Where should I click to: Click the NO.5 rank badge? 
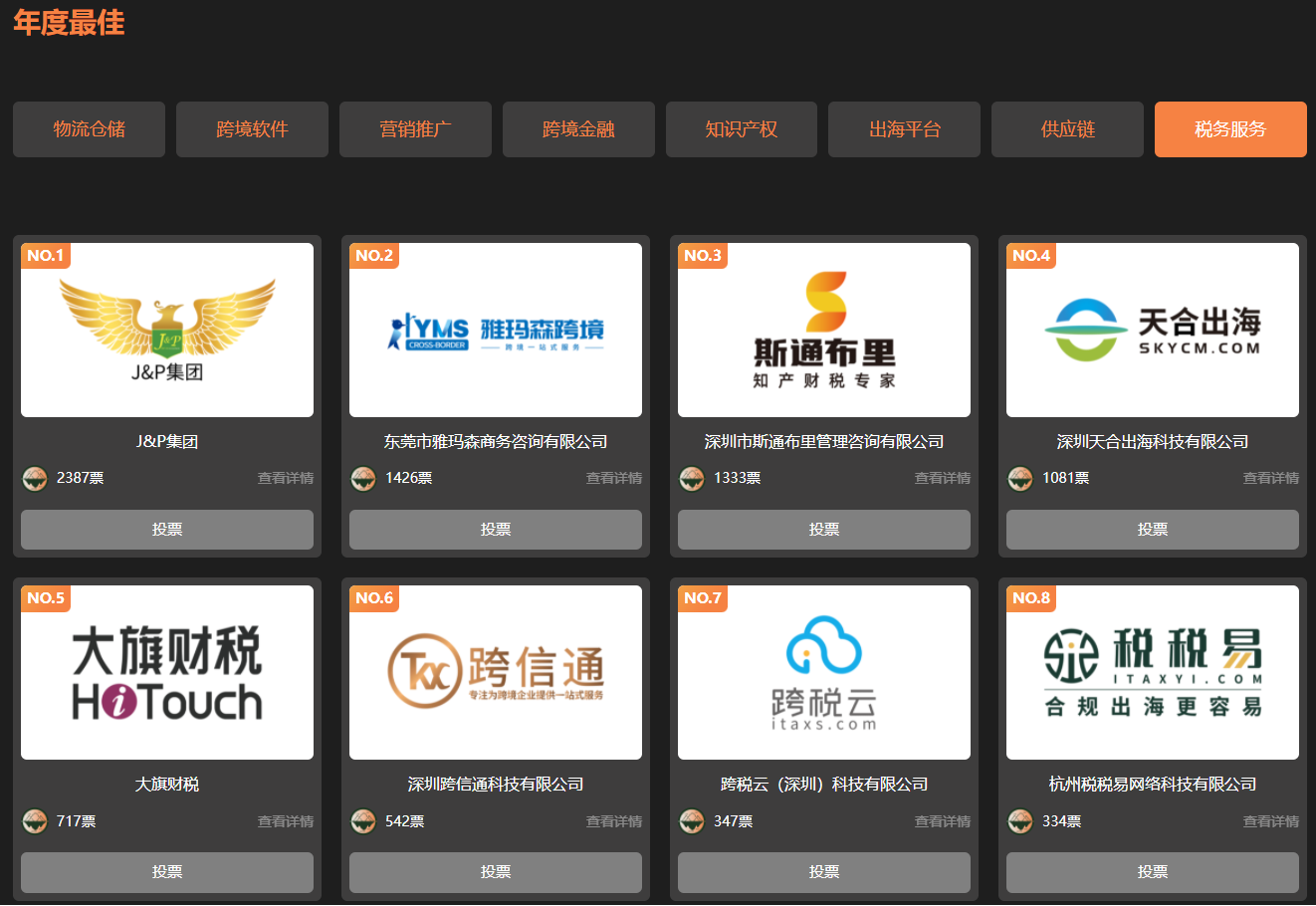click(x=46, y=598)
